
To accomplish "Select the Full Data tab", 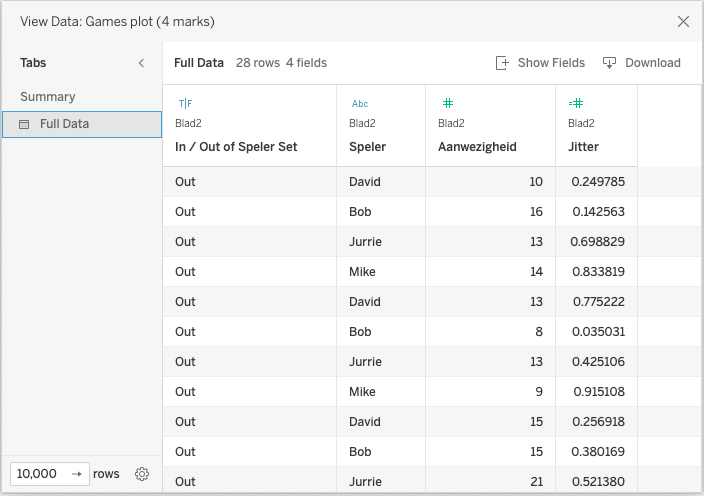I will coord(64,124).
